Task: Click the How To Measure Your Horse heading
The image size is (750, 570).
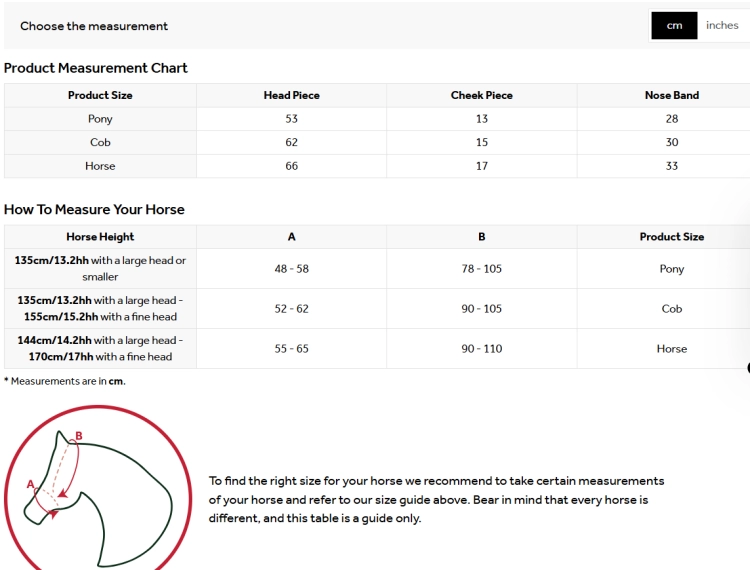Action: [x=94, y=209]
